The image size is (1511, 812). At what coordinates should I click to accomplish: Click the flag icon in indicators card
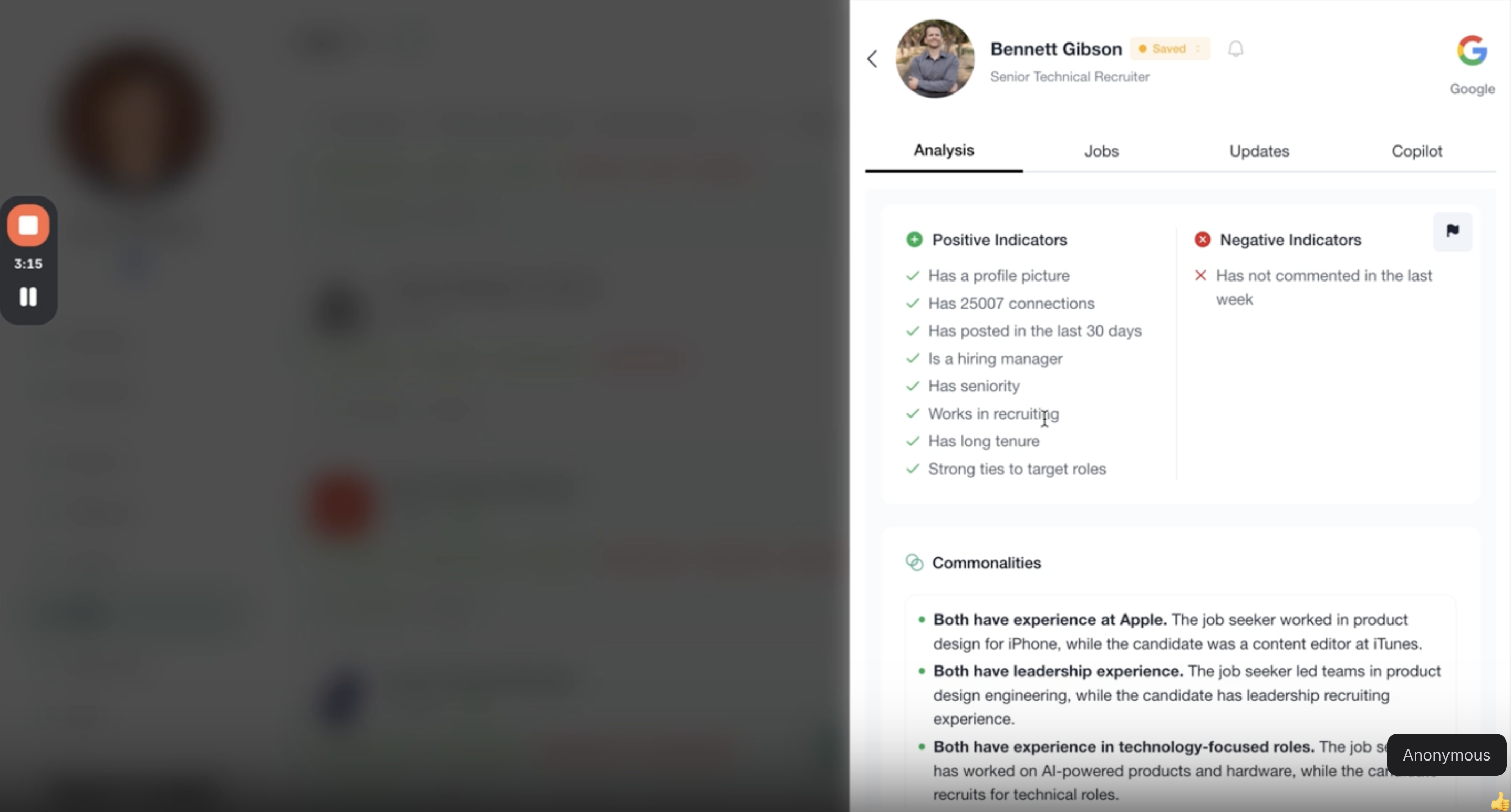coord(1452,231)
